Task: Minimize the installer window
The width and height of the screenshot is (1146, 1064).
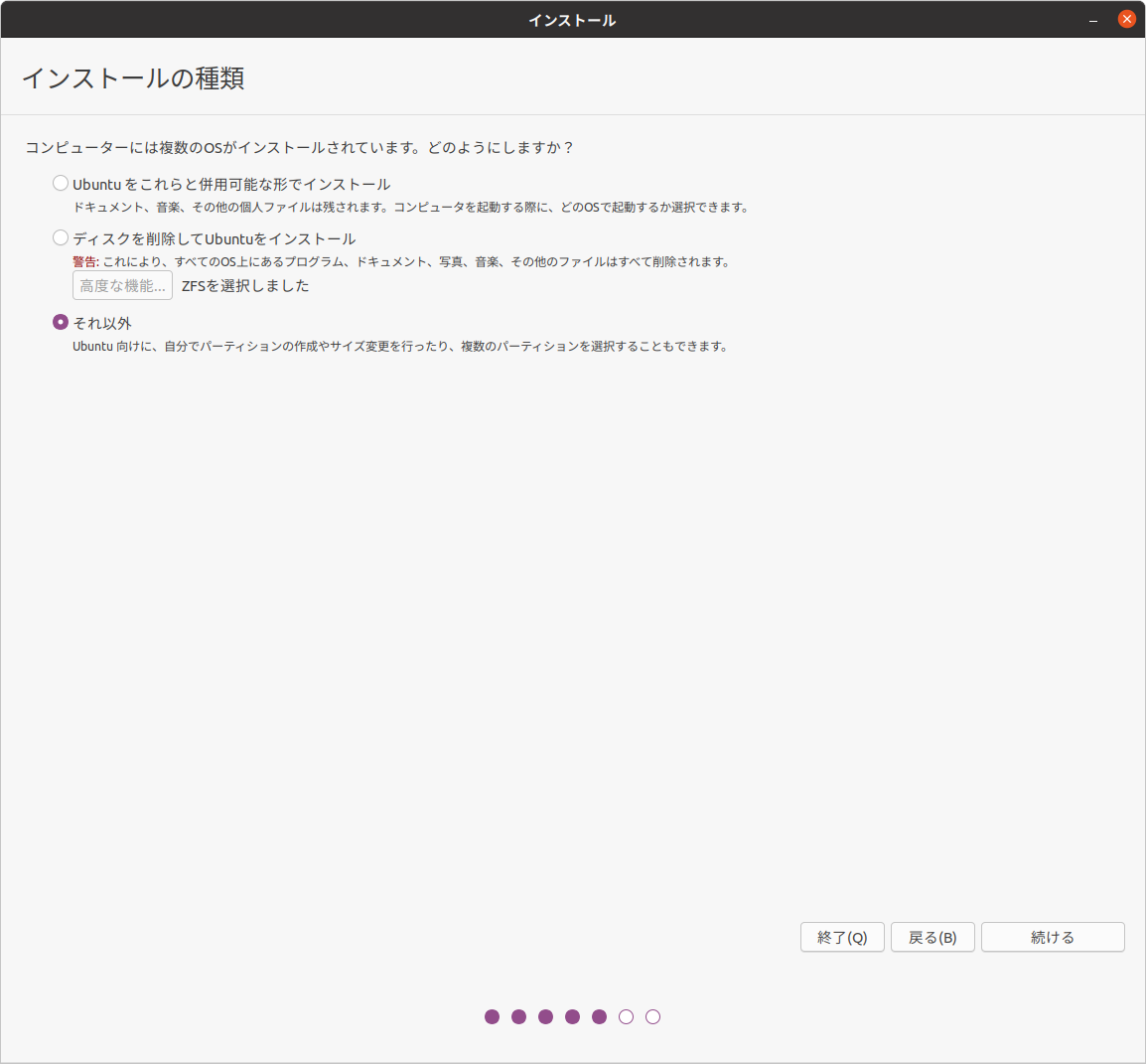Action: pos(1093,20)
